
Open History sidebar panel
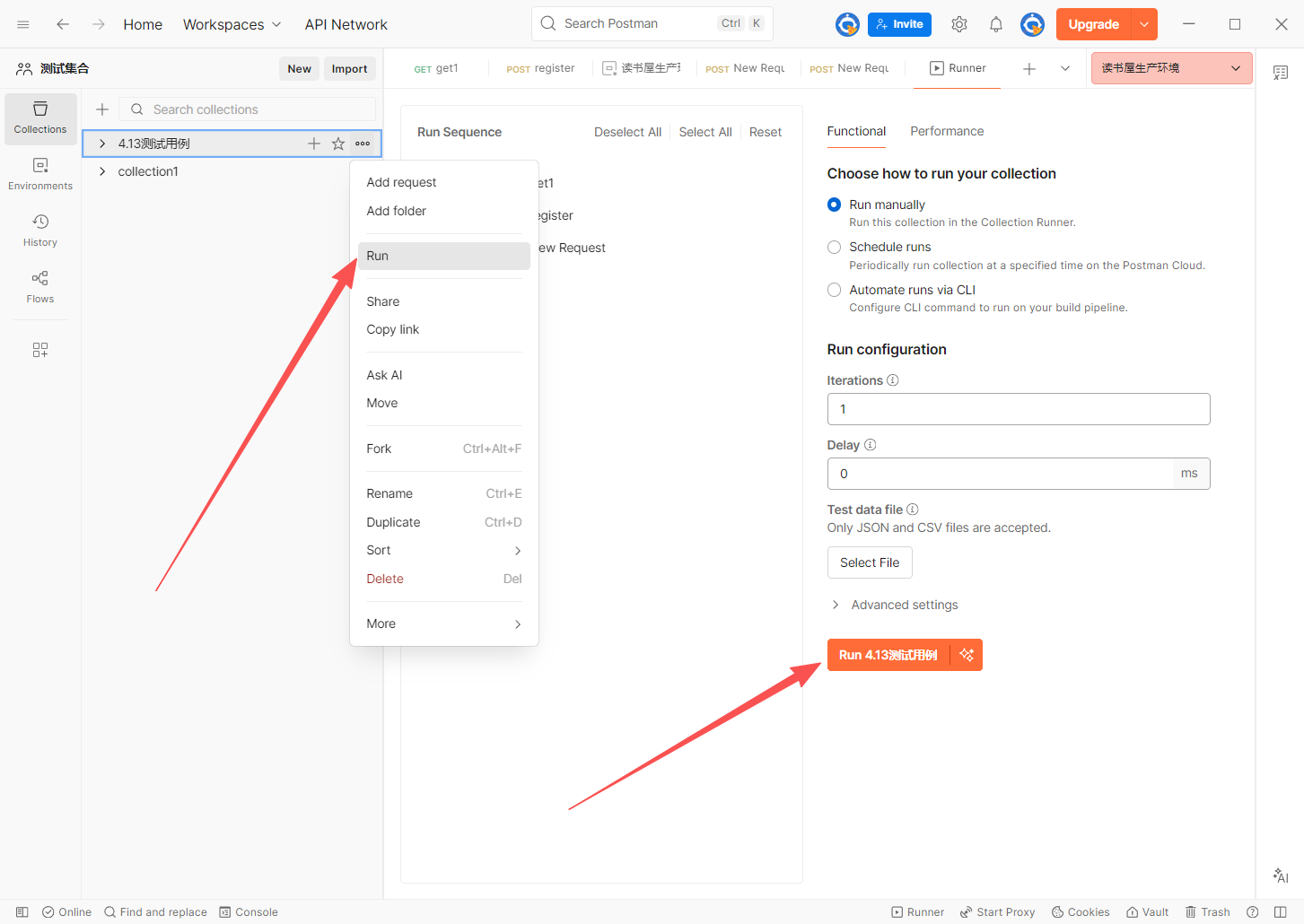tap(40, 231)
